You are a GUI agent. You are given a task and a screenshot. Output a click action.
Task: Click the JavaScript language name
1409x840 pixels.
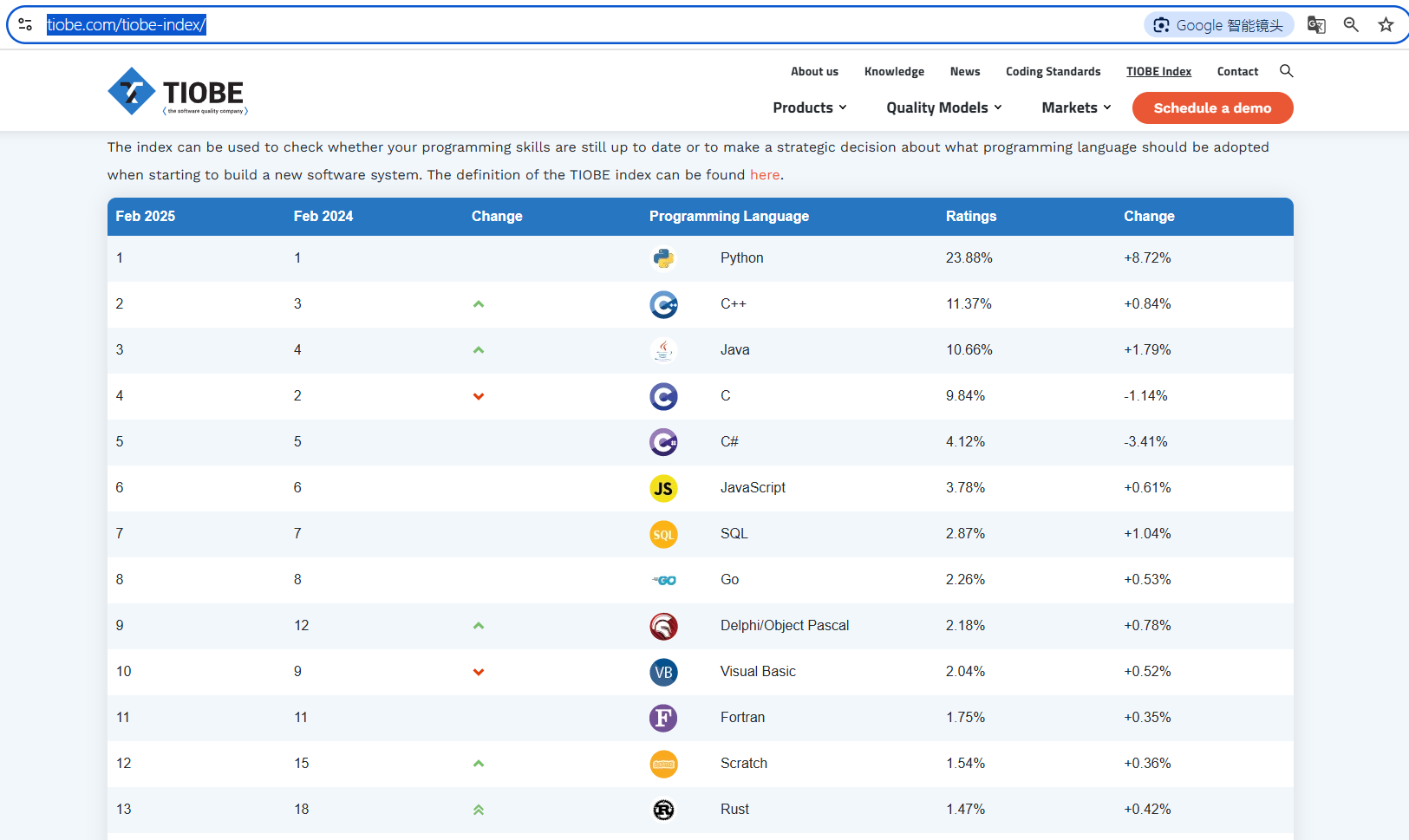click(x=753, y=488)
